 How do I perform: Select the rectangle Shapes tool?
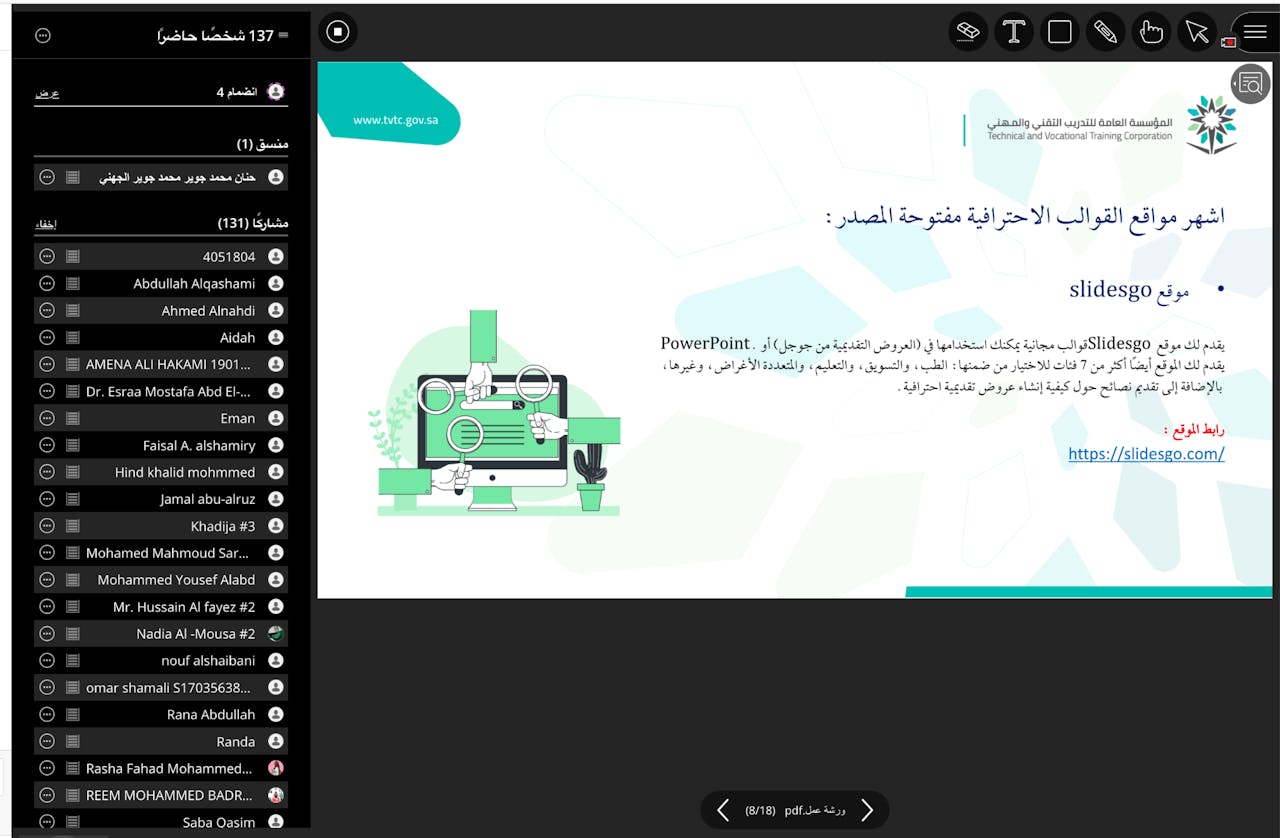click(x=1060, y=32)
